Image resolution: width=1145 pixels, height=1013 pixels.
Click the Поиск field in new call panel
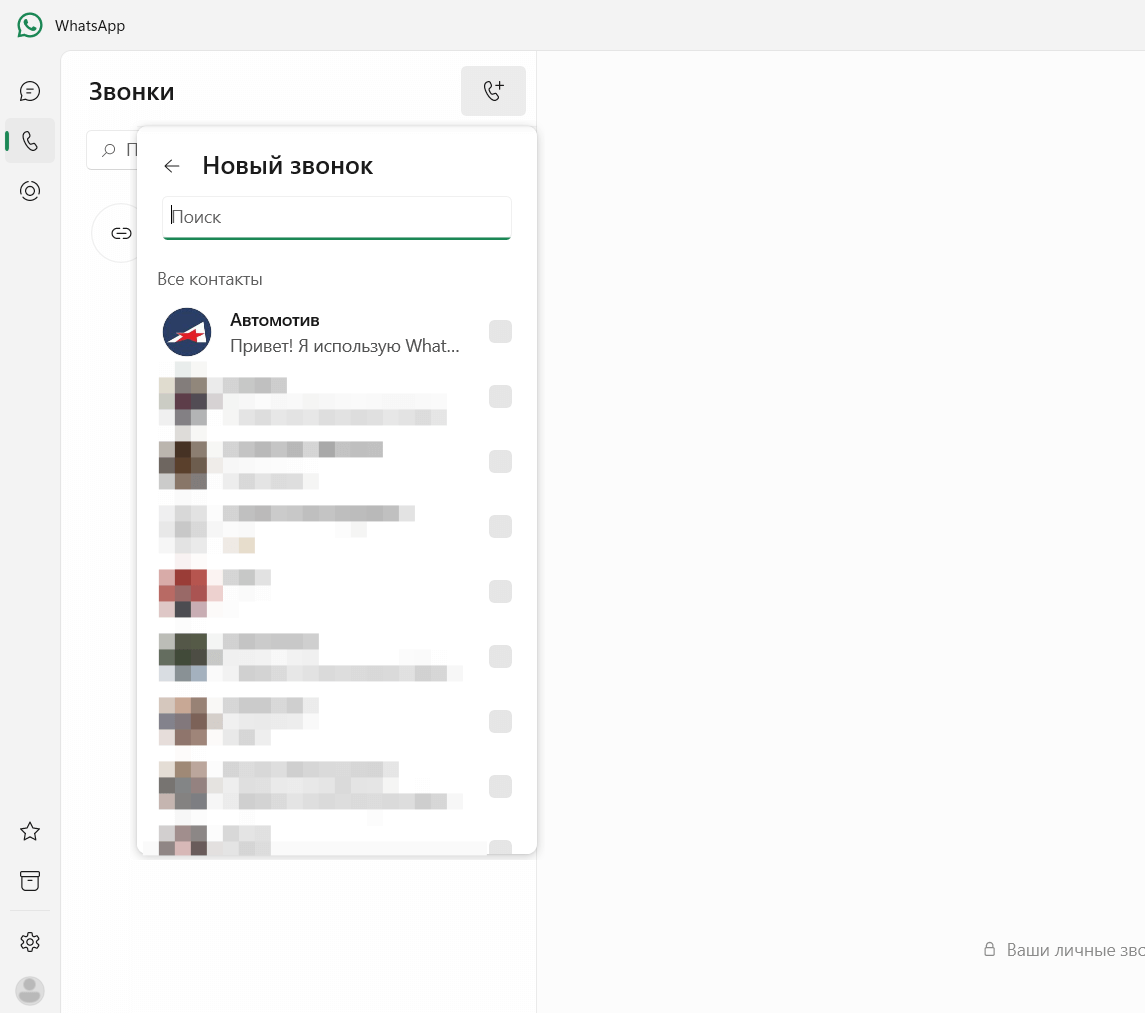[x=337, y=218]
